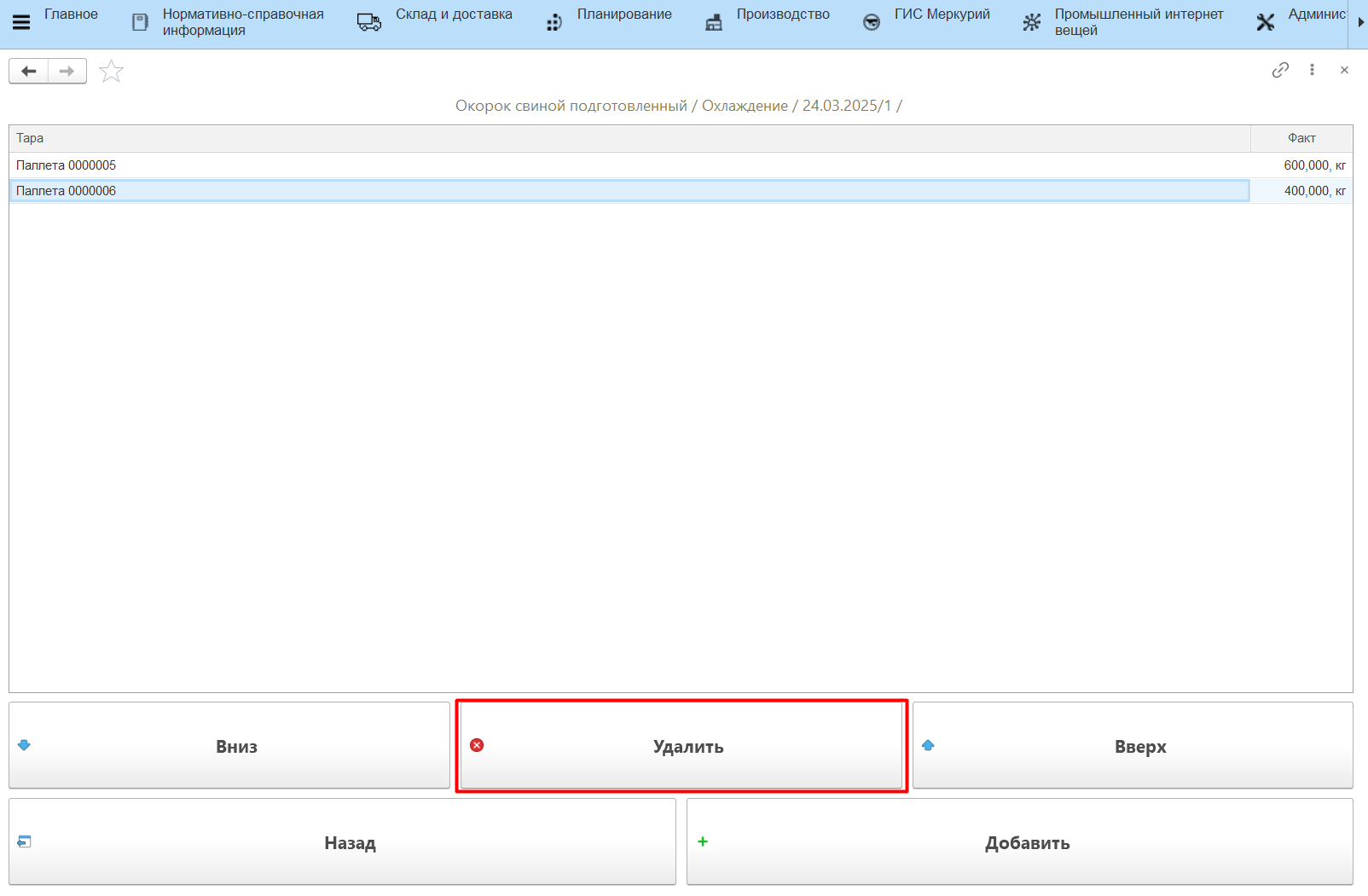Viewport: 1368px width, 896px height.
Task: Click the truck icon for Склад и доставка
Action: coord(369,22)
